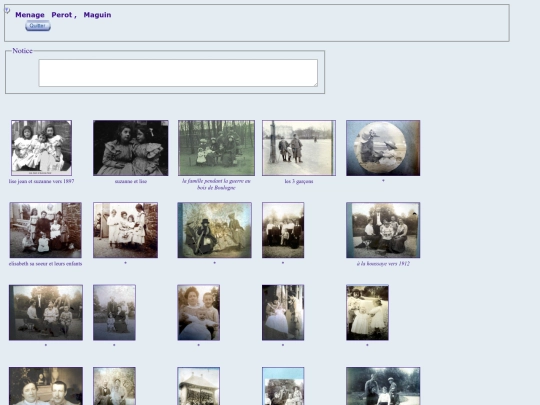The image size is (540, 405).
Task: Open bottom-row portrait of woman and mustached man
Action: [46, 386]
